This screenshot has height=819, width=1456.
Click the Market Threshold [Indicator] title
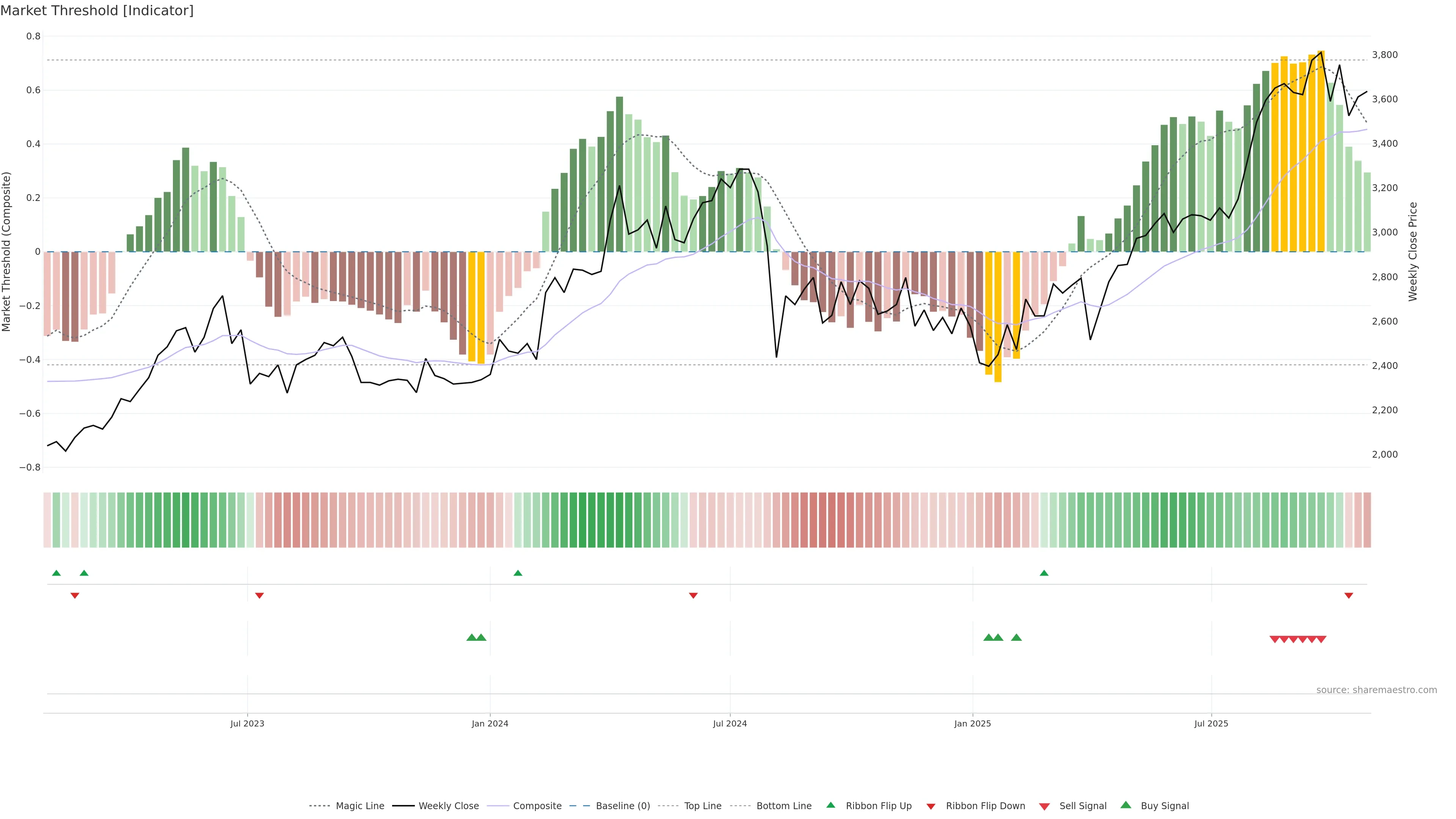point(97,11)
